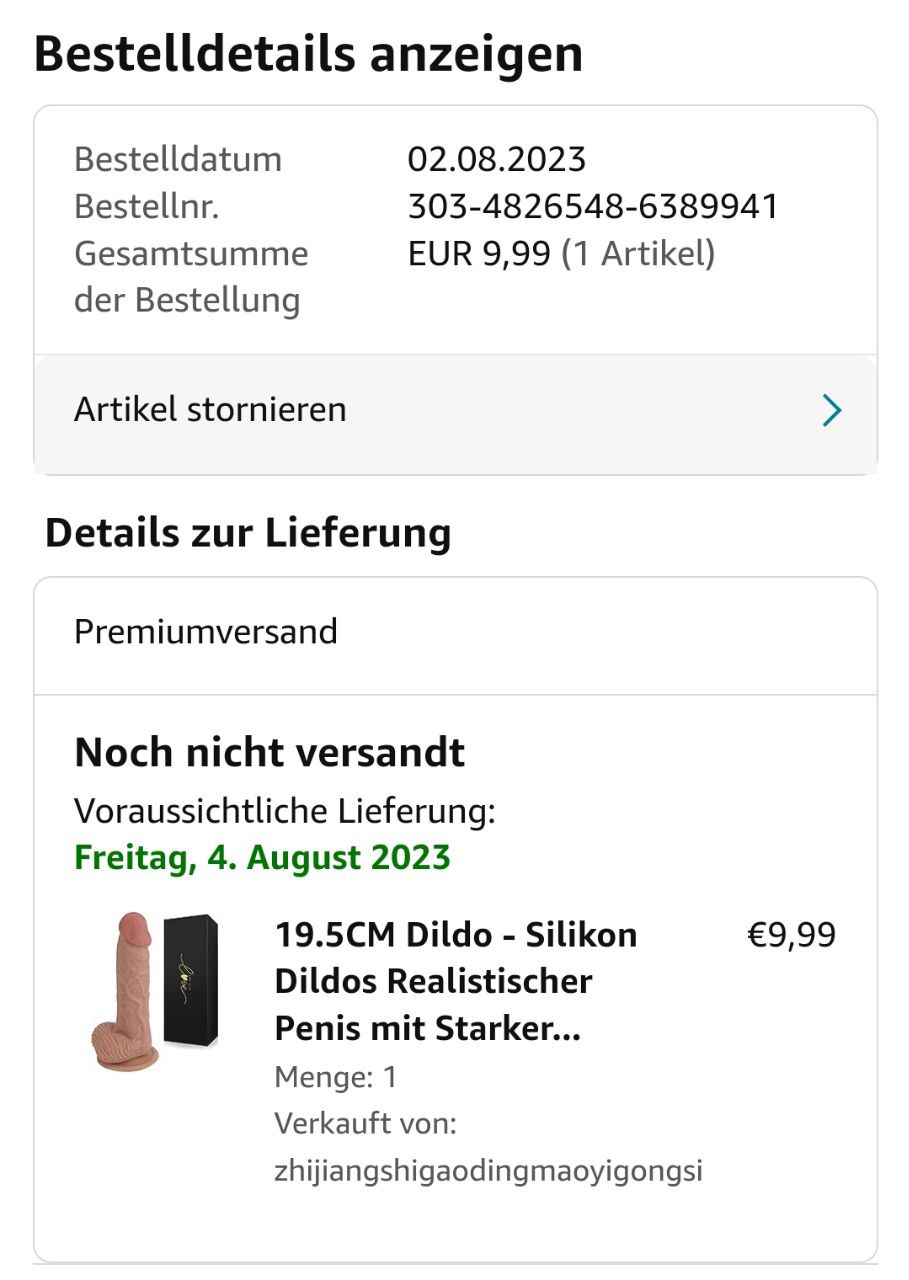
Task: Select the Premiumversand shipping label
Action: (206, 632)
